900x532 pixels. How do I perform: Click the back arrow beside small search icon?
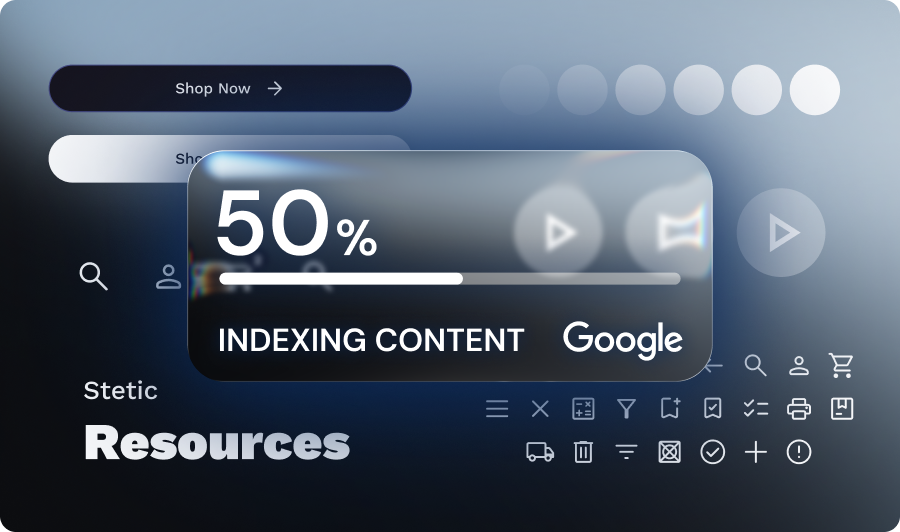point(713,366)
